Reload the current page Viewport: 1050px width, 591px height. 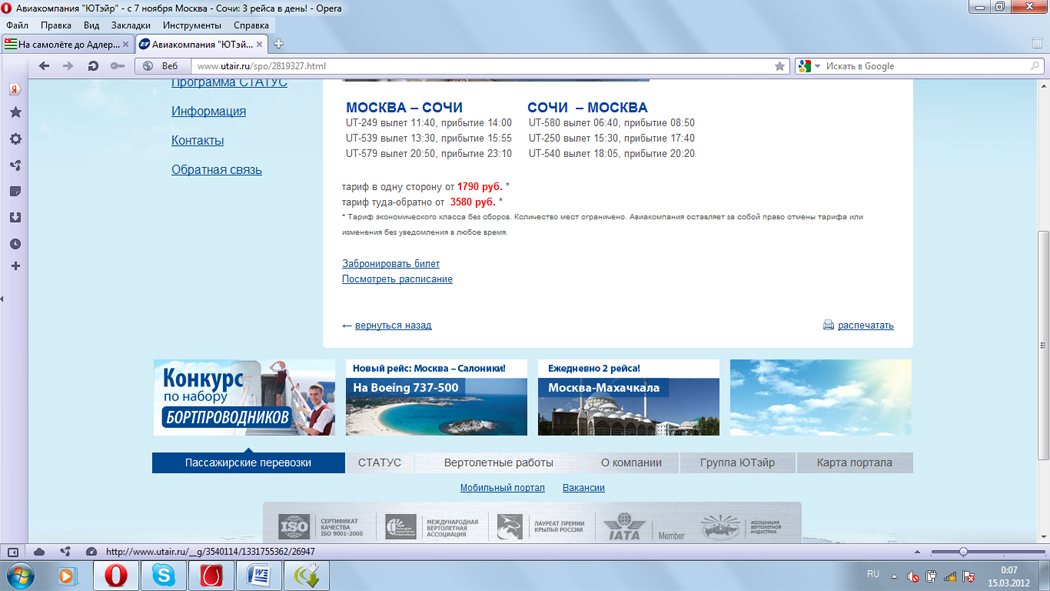[x=93, y=66]
